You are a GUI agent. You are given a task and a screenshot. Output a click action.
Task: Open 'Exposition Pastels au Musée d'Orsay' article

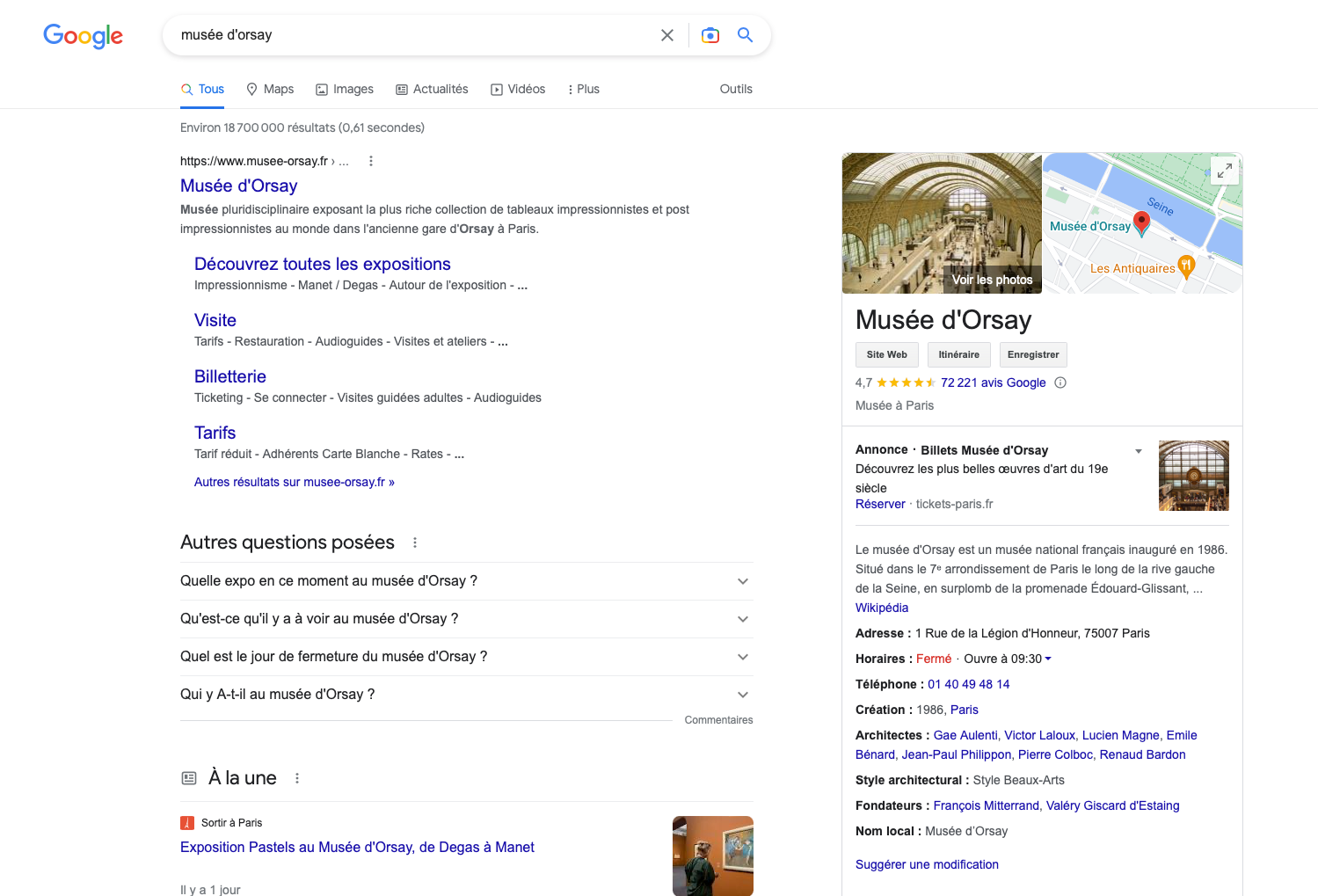357,847
